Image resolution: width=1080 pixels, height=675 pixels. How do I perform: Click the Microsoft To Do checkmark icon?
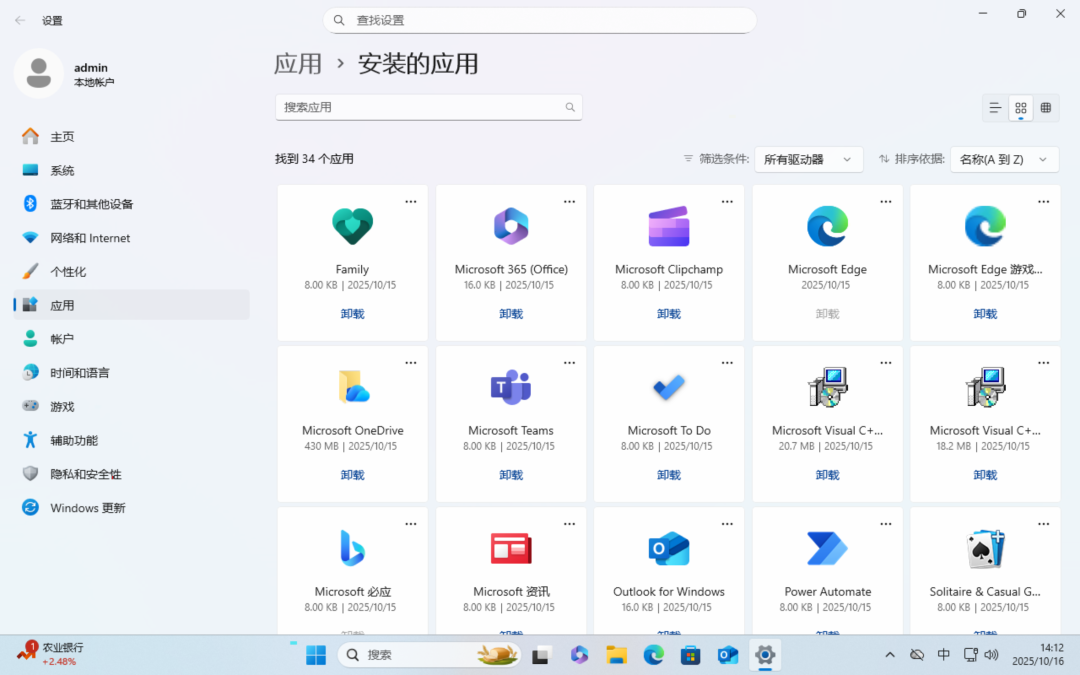[x=669, y=387]
